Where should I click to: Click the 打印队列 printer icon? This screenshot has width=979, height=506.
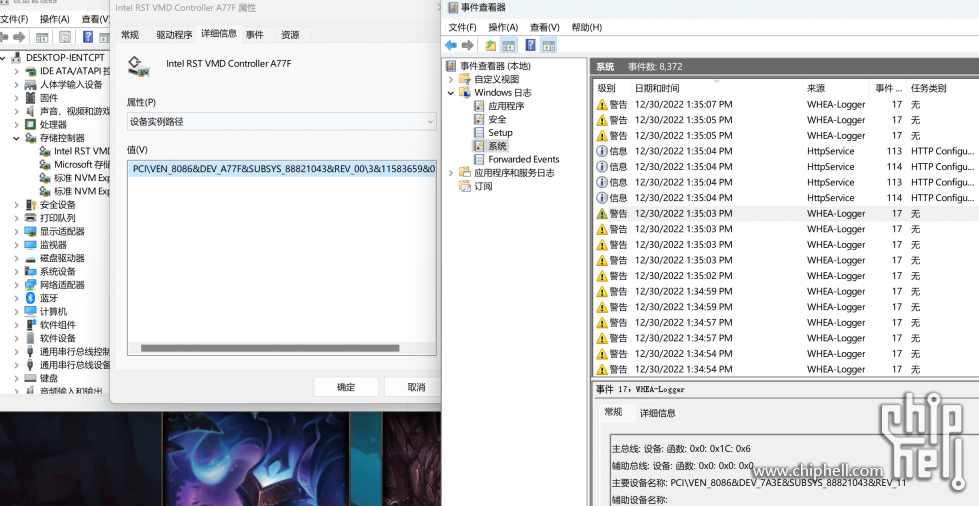click(x=30, y=218)
